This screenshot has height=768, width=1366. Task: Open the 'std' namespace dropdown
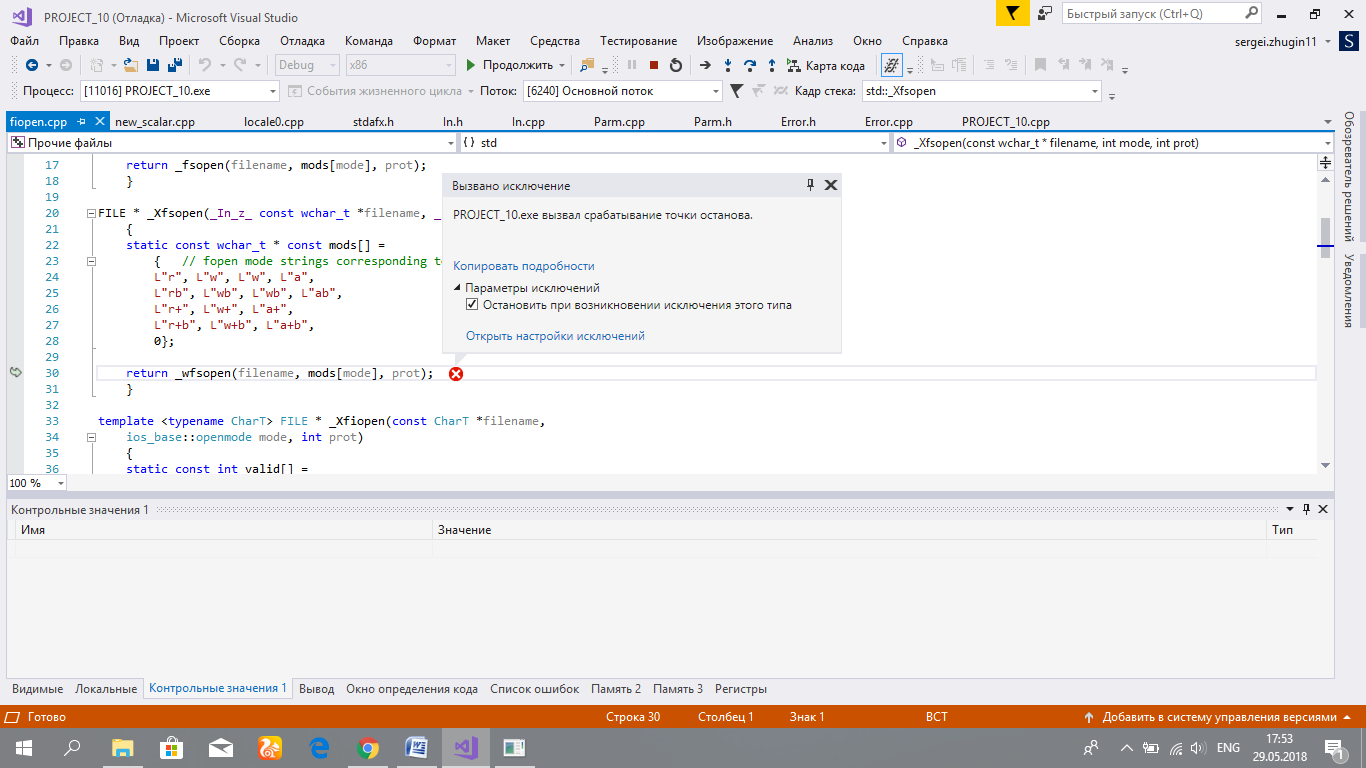(x=883, y=143)
